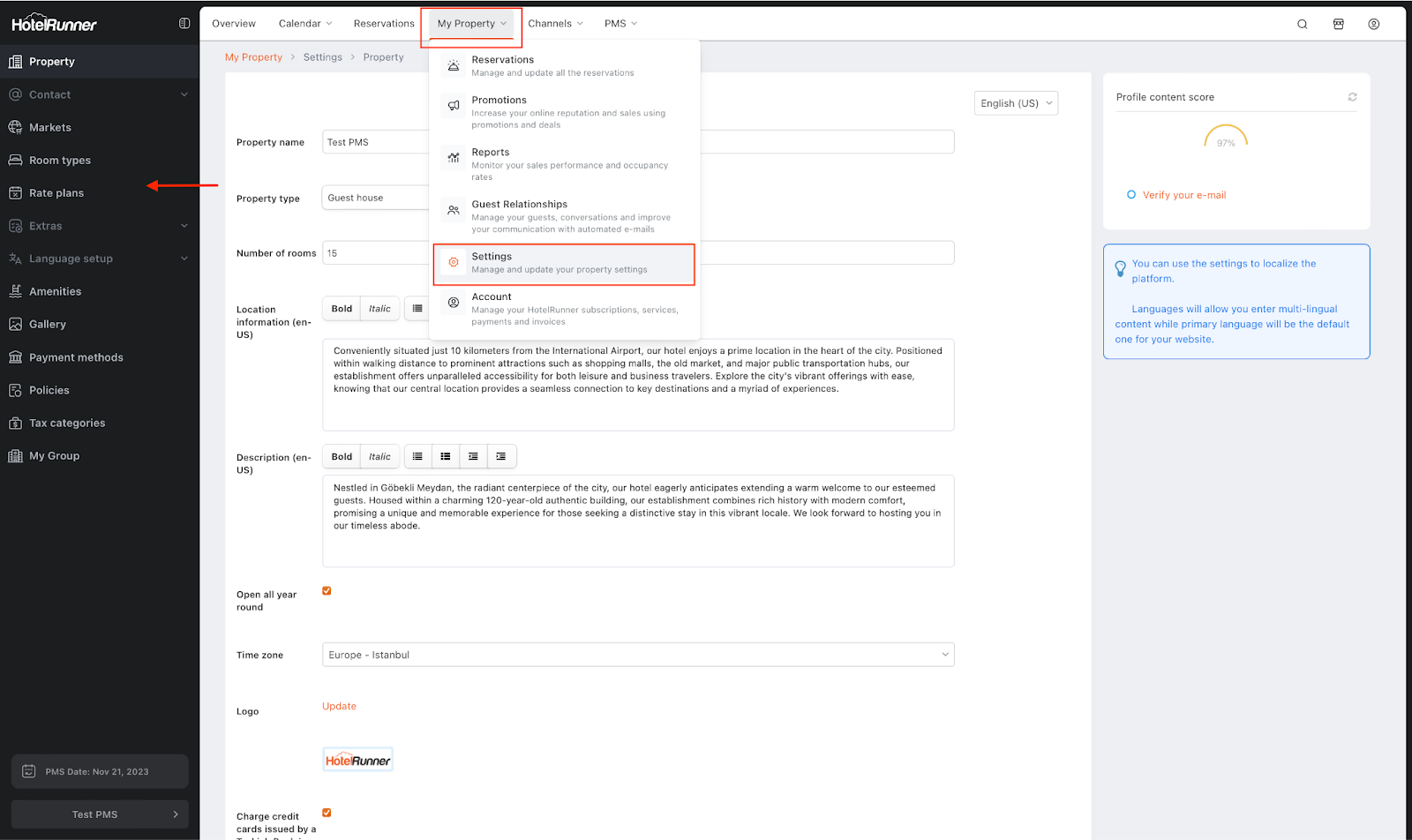
Task: Collapse sidebar using panel toggle icon
Action: (x=184, y=24)
